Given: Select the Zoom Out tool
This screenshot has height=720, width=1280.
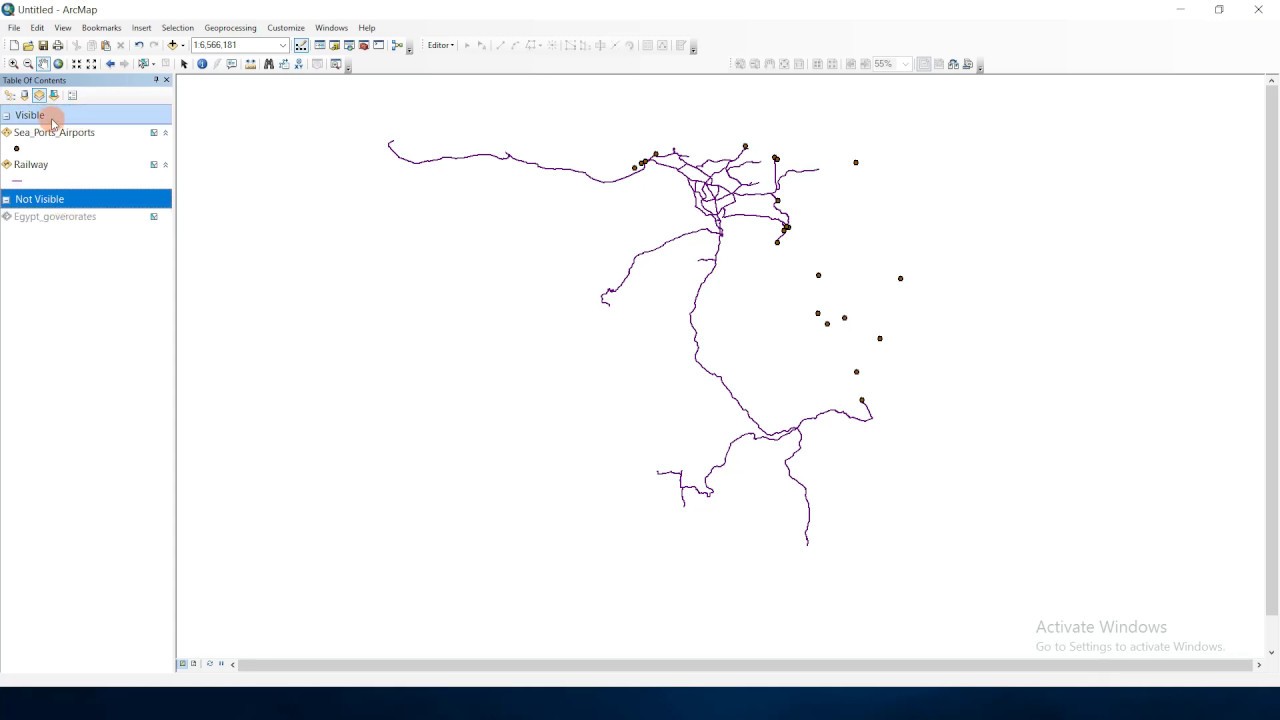Looking at the screenshot, I should (28, 64).
